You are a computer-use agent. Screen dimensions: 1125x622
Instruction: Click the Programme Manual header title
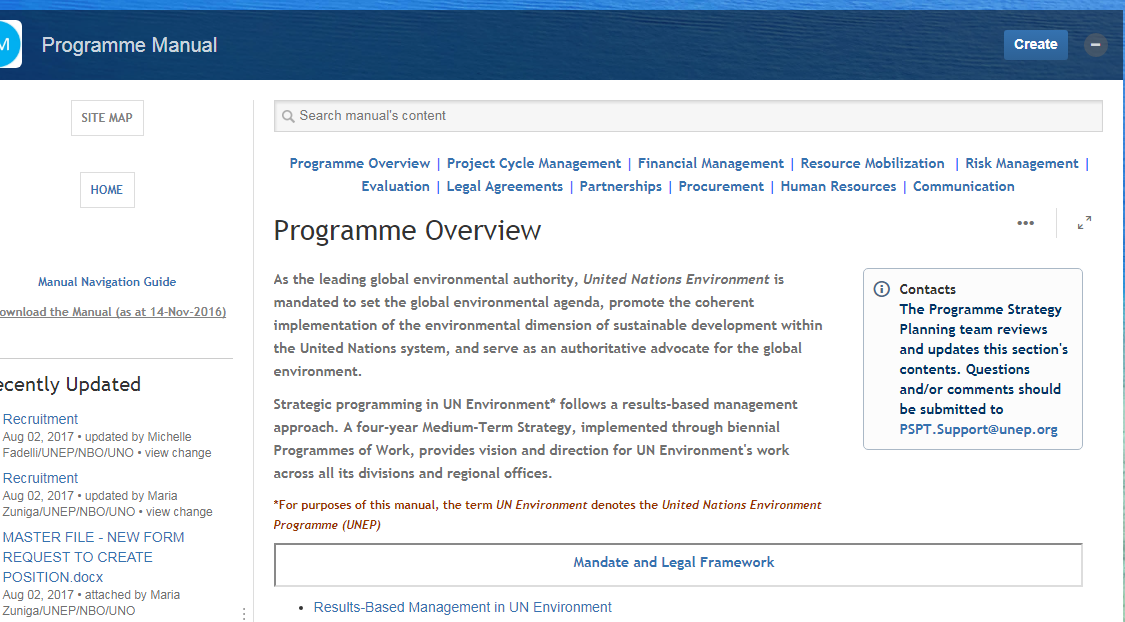129,45
